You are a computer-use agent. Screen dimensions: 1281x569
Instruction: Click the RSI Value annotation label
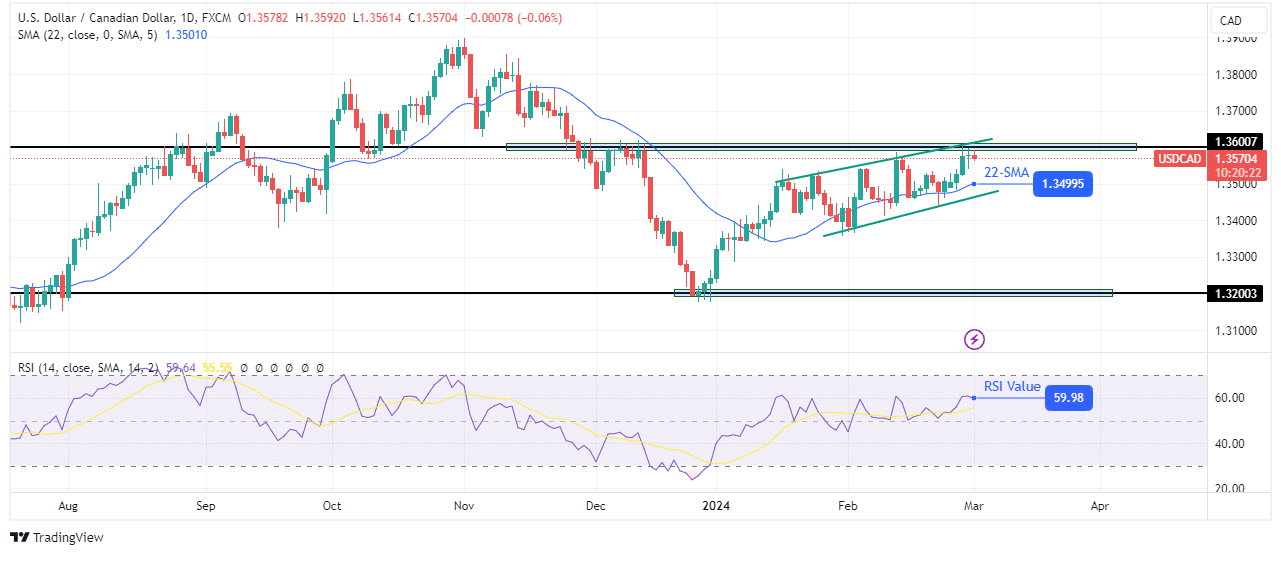[1010, 387]
